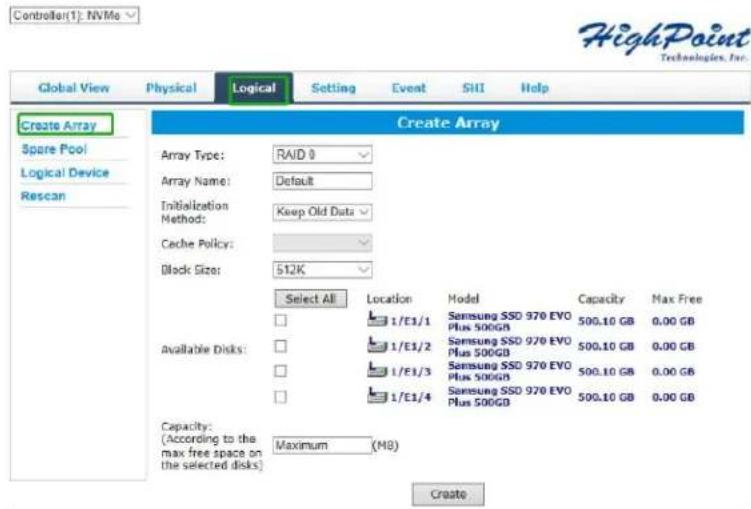
Task: Switch to the Global View tab
Action: [74, 88]
